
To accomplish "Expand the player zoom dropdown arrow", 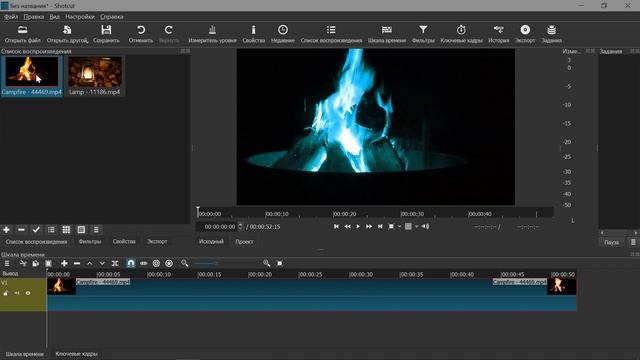I will coord(399,227).
